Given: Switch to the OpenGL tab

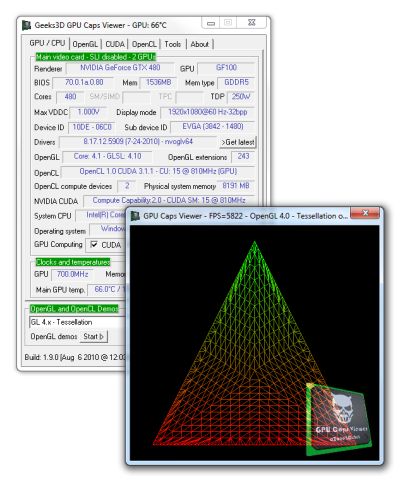Looking at the screenshot, I should [x=85, y=44].
